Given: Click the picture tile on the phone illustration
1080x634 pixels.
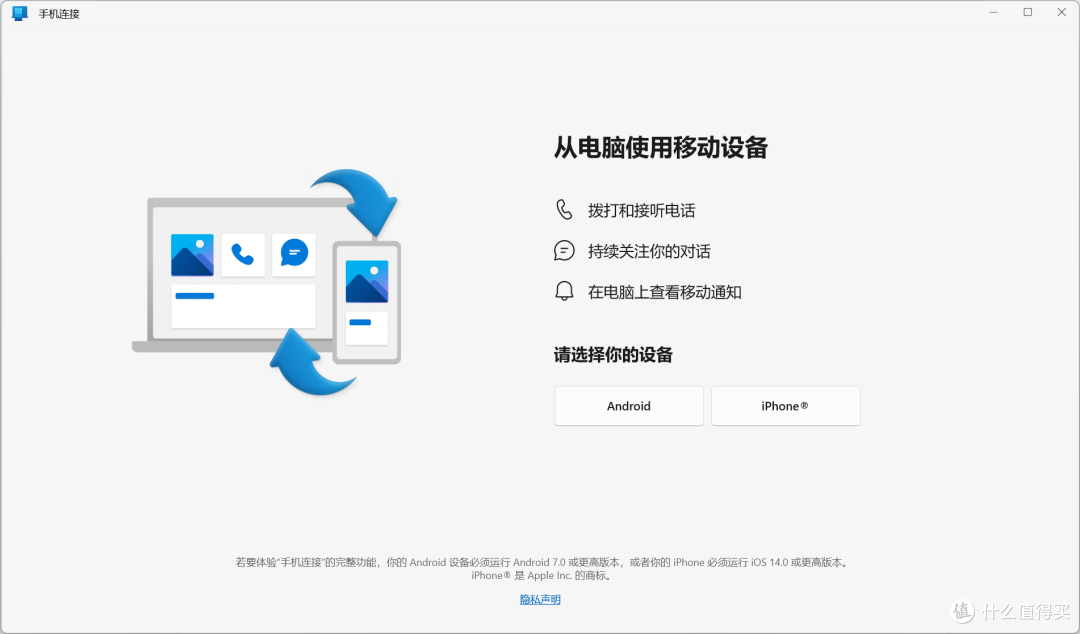Looking at the screenshot, I should 366,281.
